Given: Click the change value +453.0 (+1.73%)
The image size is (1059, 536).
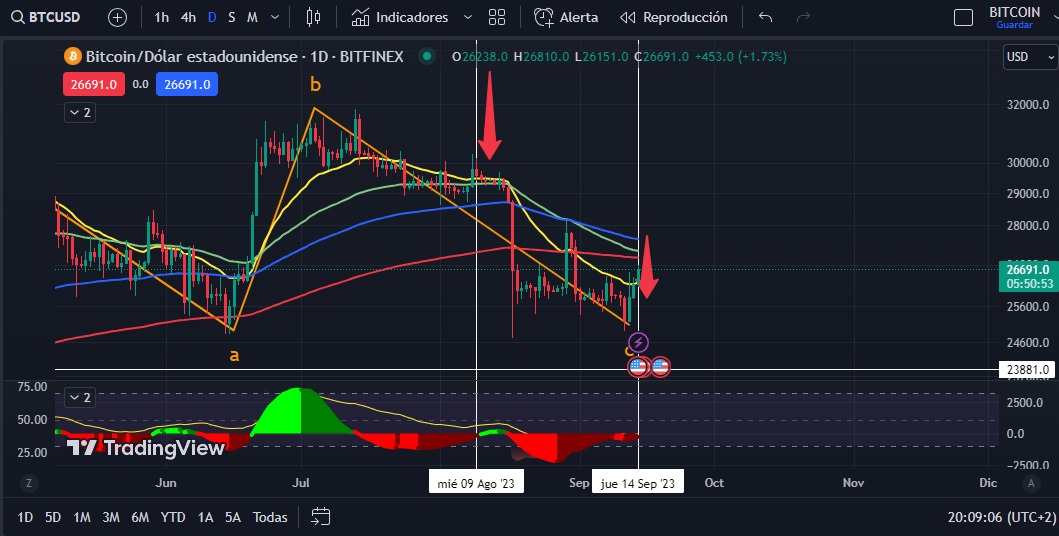Looking at the screenshot, I should pyautogui.click(x=740, y=57).
